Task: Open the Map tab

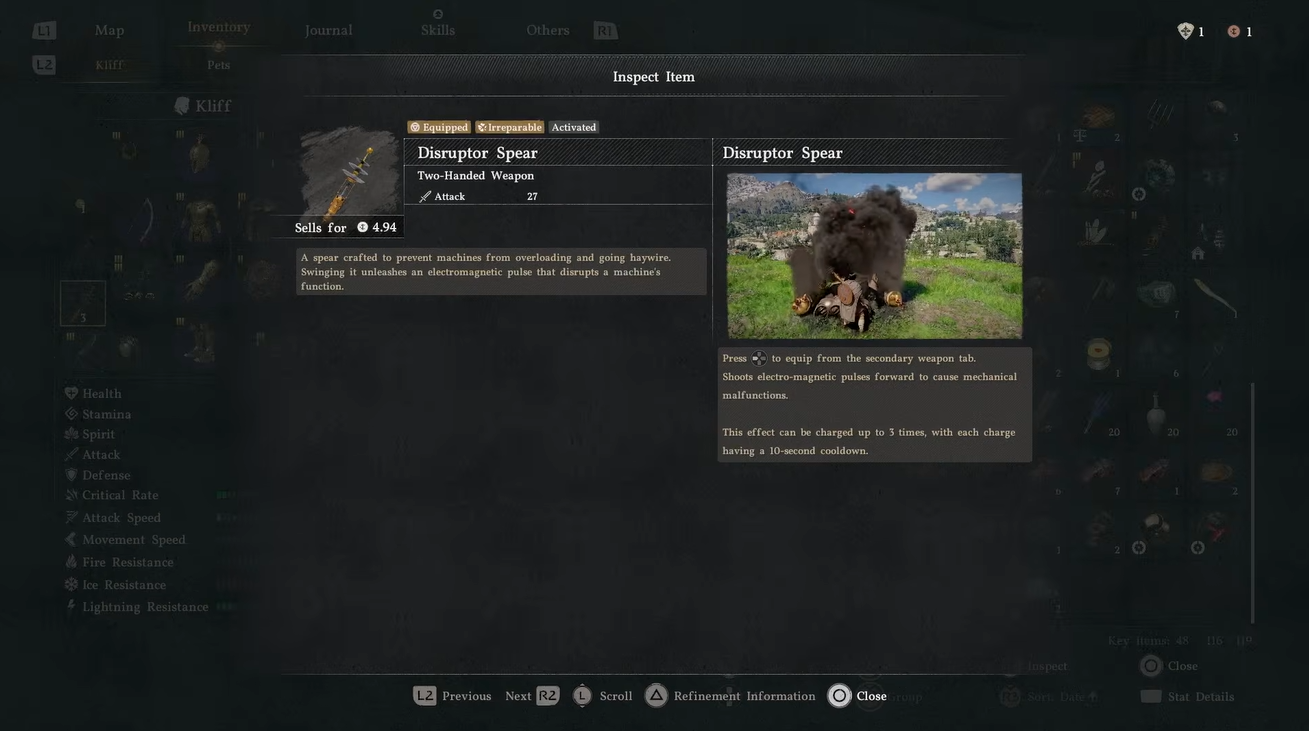Action: pos(110,30)
